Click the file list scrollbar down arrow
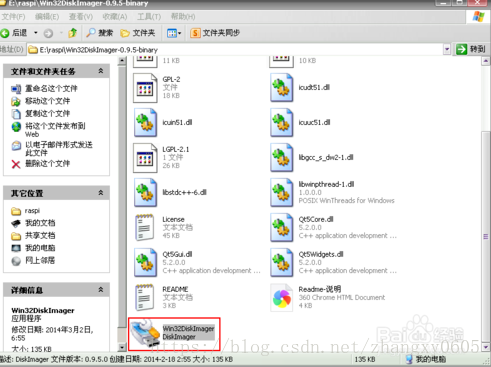The width and height of the screenshot is (491, 367). click(486, 347)
